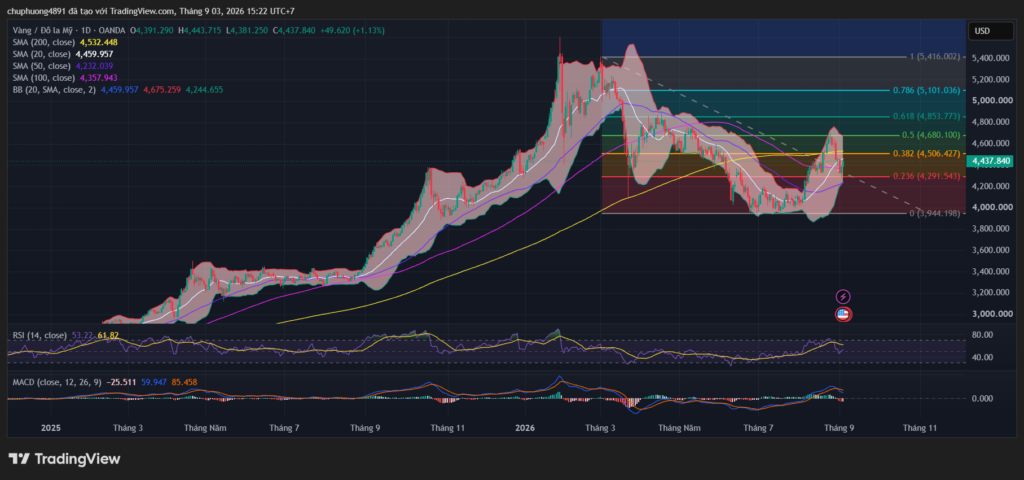The image size is (1024, 480).
Task: Select the SMA (20, close) indicator legend
Action: (x=40, y=54)
